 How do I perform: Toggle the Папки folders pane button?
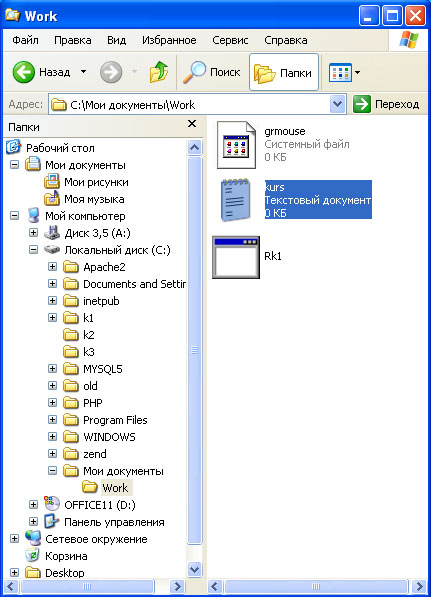pyautogui.click(x=284, y=72)
